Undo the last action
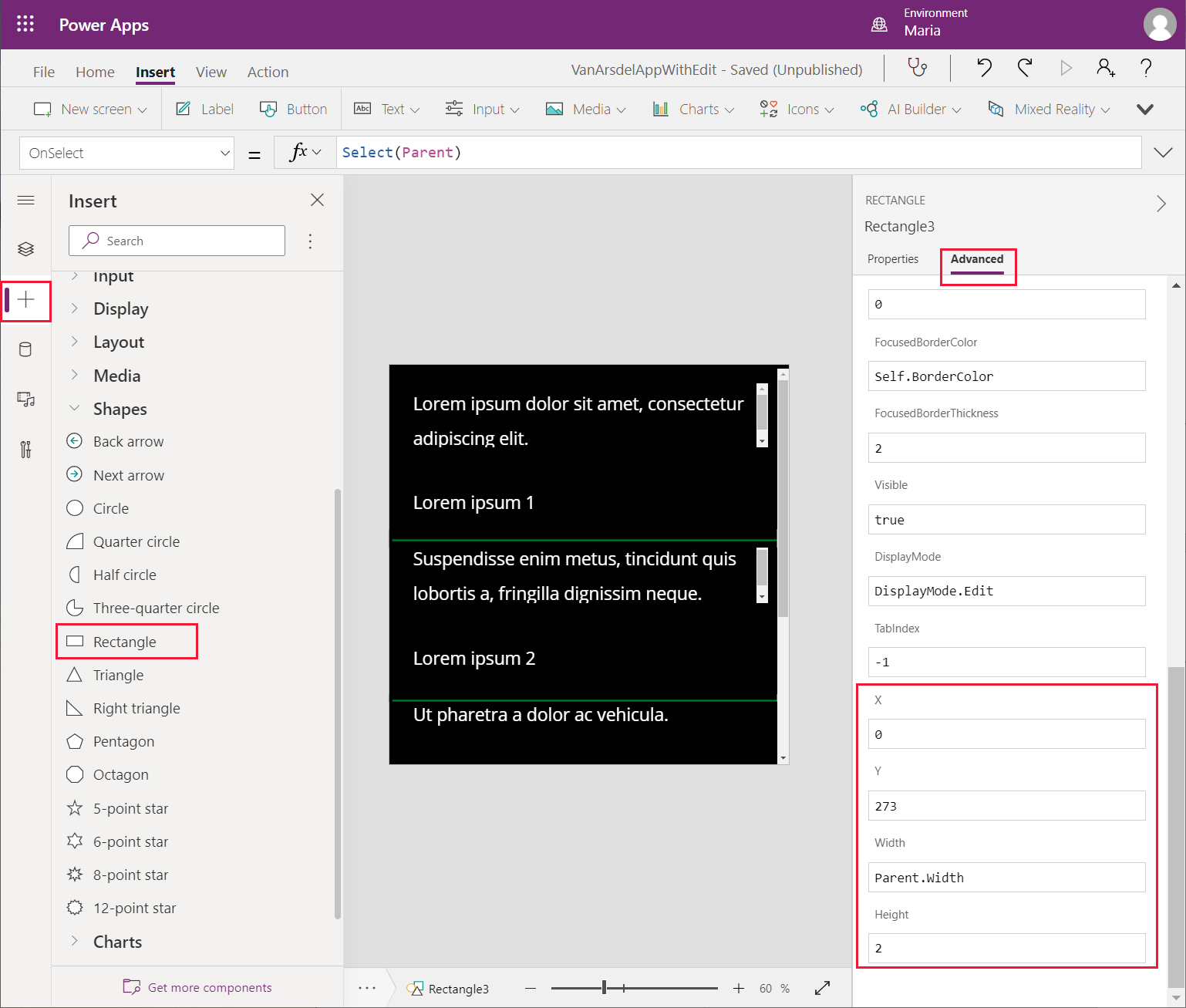Image resolution: width=1186 pixels, height=1008 pixels. pyautogui.click(x=984, y=69)
